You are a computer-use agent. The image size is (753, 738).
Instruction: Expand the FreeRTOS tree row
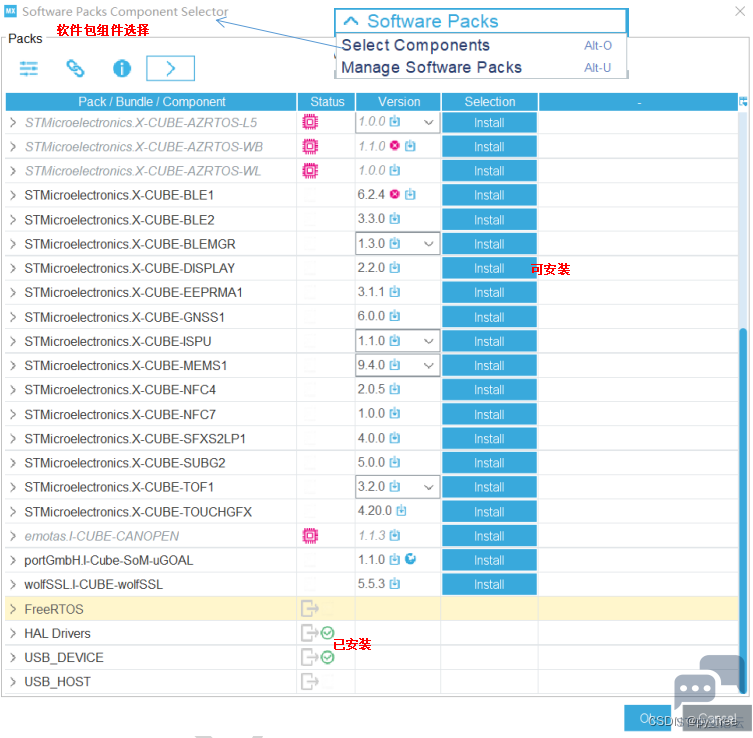13,609
